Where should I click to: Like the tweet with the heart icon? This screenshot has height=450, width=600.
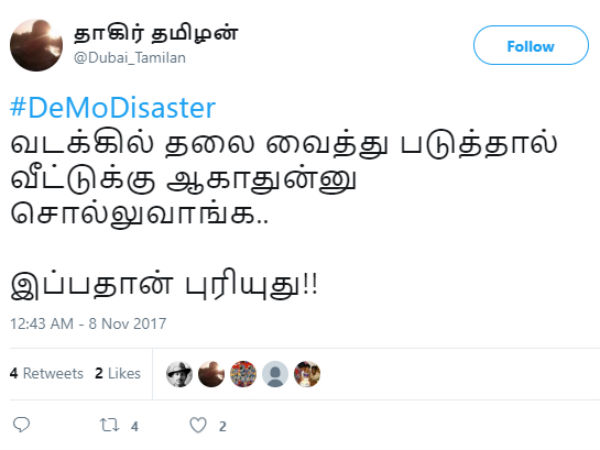coord(198,425)
